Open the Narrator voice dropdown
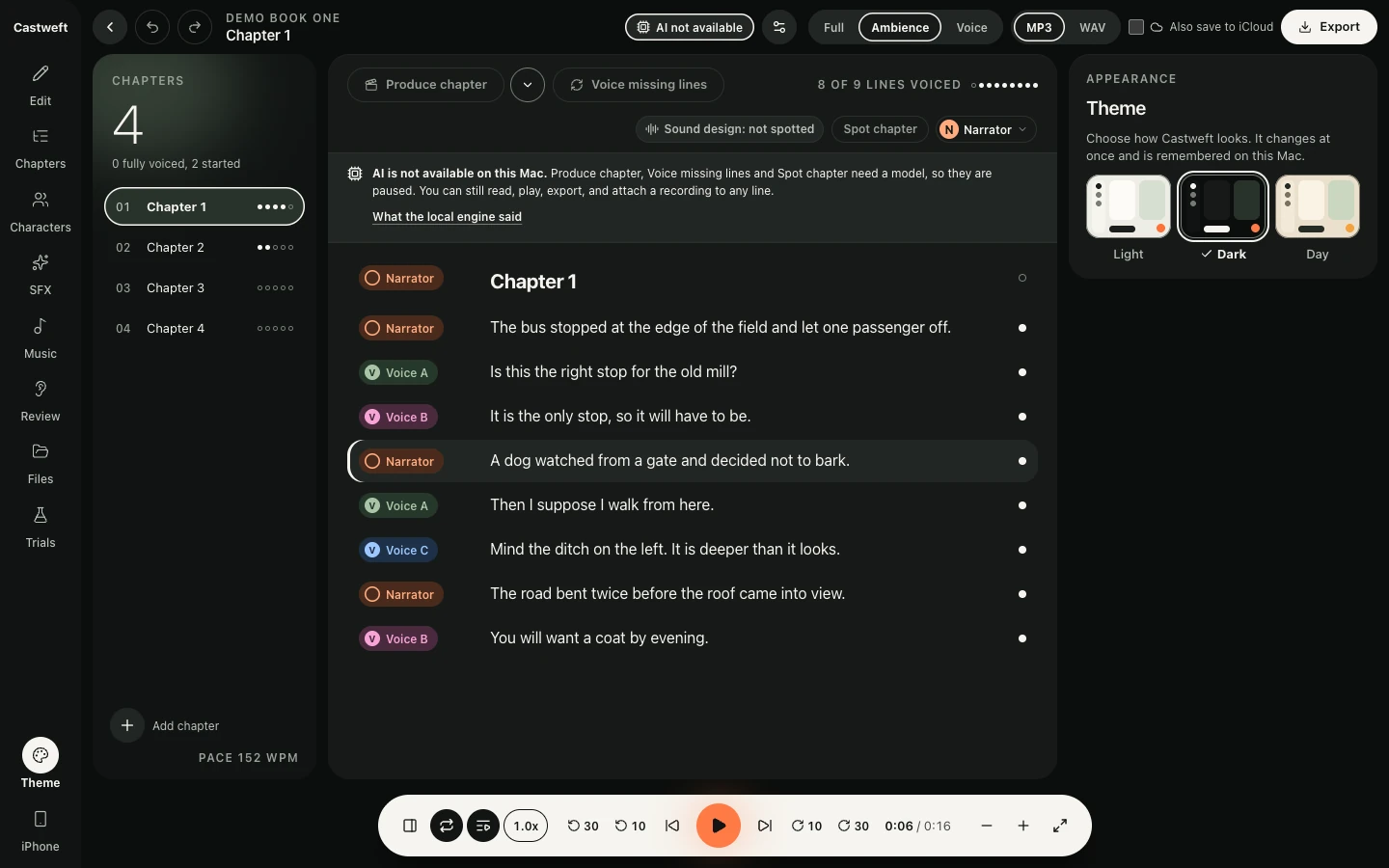1389x868 pixels. click(987, 129)
